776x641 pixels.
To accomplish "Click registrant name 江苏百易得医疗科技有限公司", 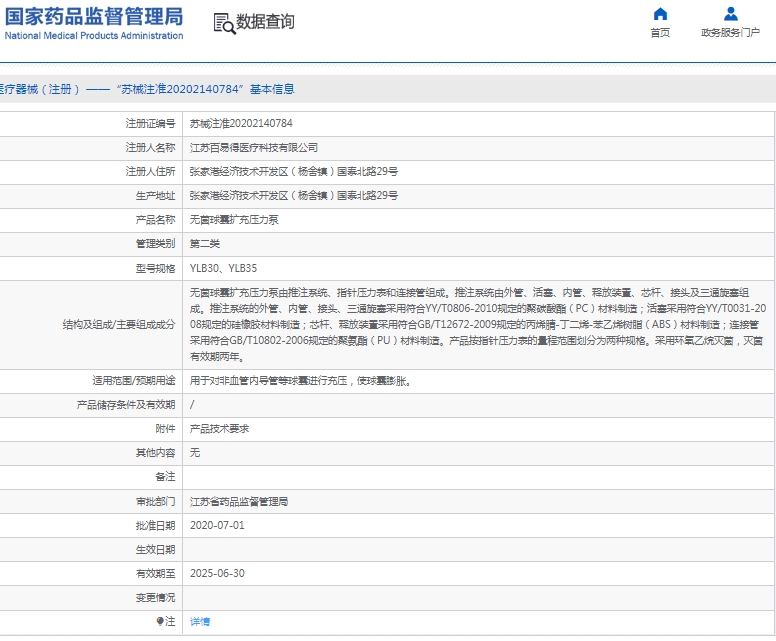I will click(x=254, y=148).
